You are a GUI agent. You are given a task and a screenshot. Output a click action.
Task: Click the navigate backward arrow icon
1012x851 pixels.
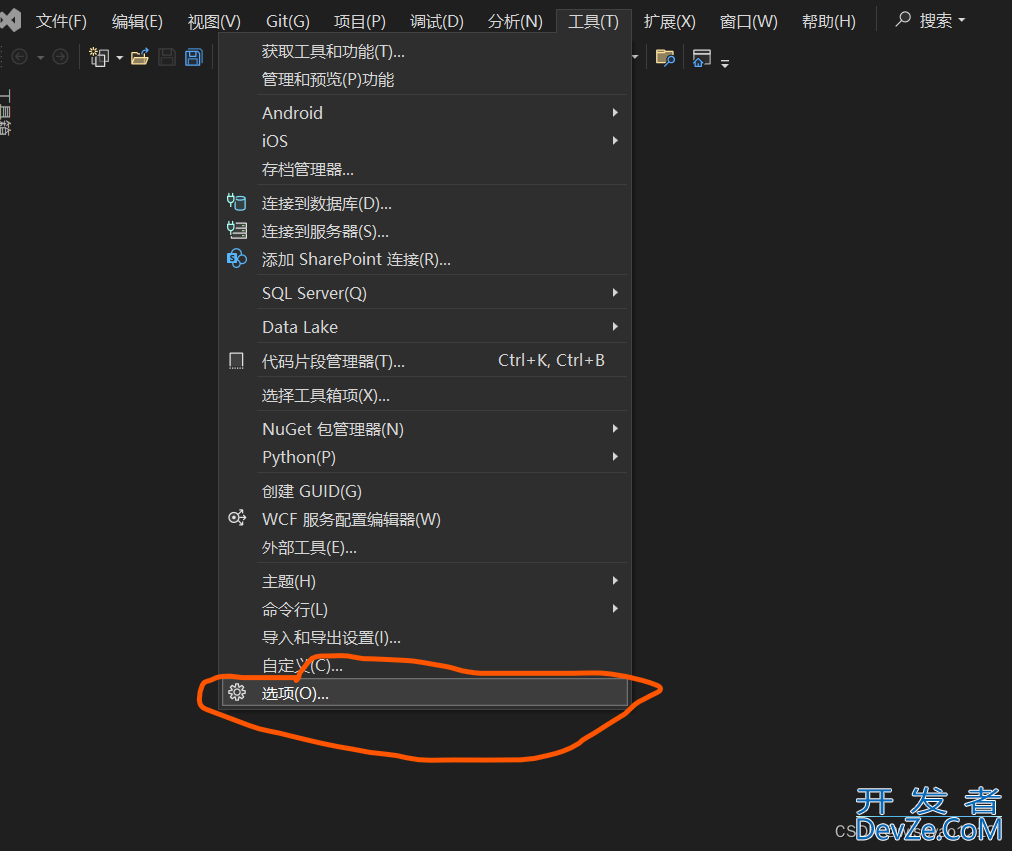20,57
